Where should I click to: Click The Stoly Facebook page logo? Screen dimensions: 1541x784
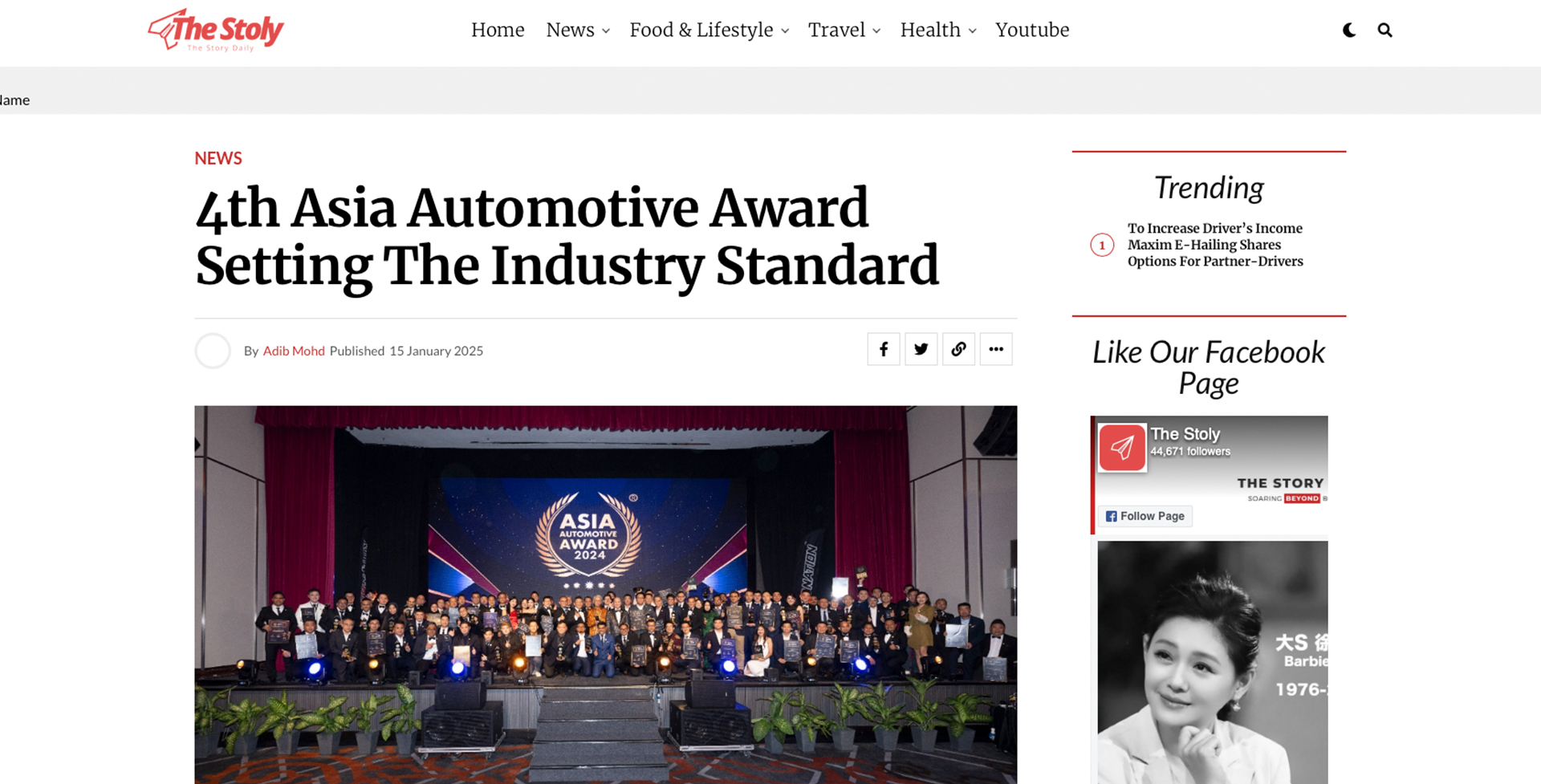(x=1122, y=447)
